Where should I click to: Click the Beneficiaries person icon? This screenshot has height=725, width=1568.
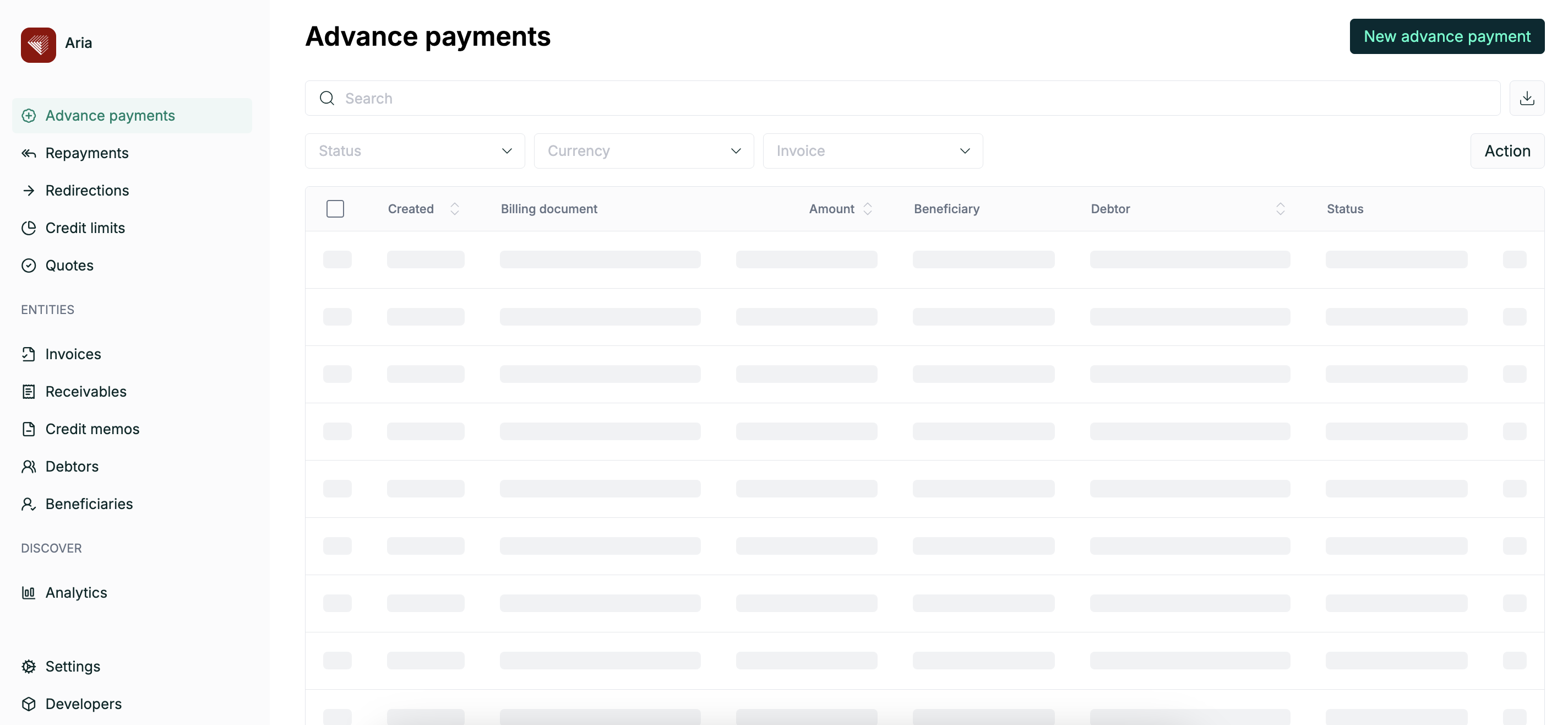[29, 504]
